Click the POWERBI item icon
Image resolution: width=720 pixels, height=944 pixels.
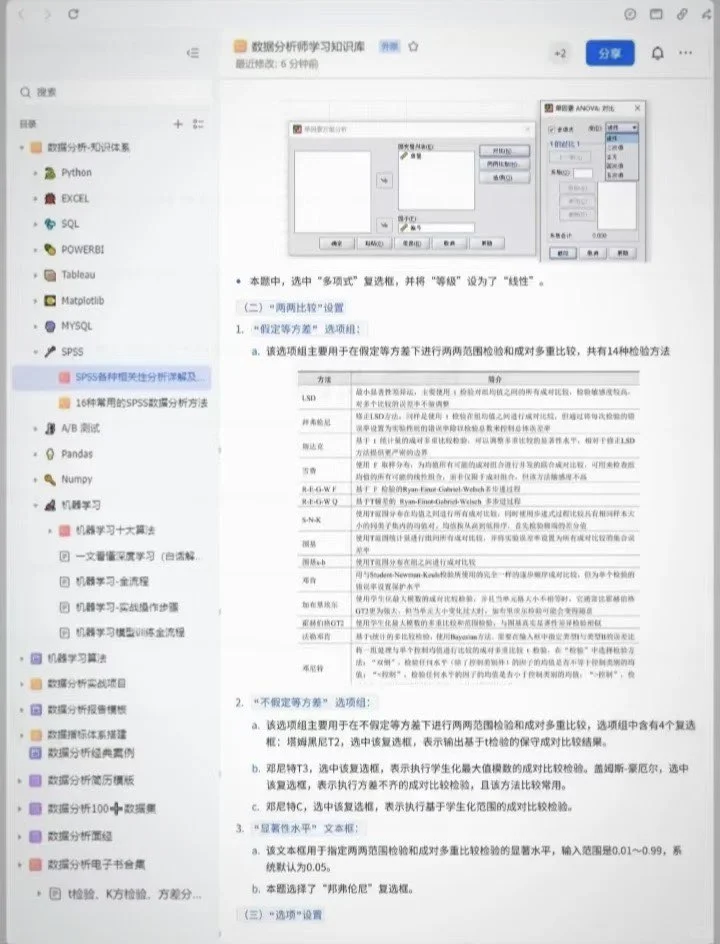coord(50,249)
